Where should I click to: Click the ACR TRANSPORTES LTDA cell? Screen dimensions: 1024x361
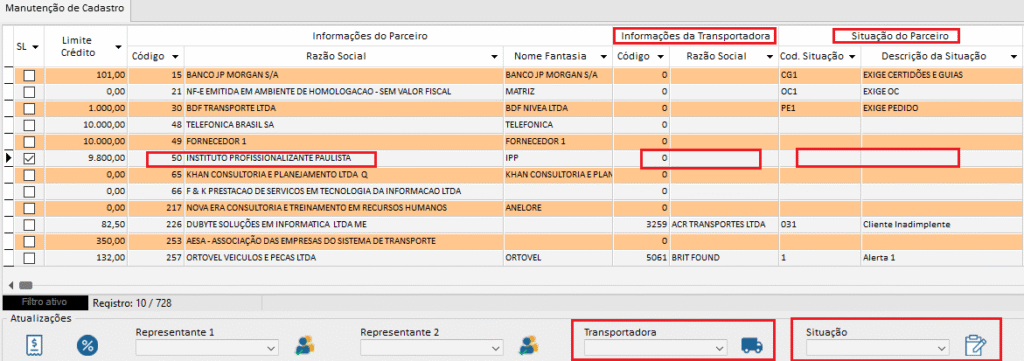tap(724, 225)
